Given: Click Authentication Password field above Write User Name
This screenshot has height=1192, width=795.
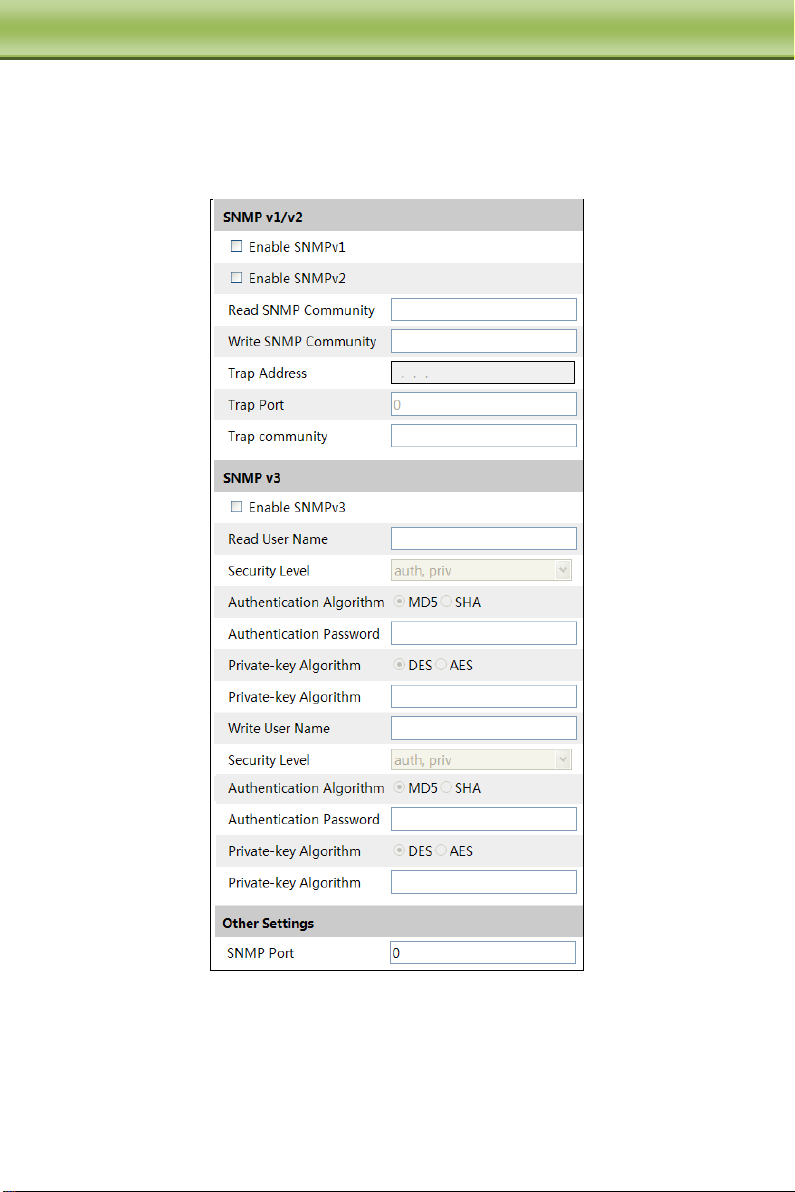Looking at the screenshot, I should [x=483, y=633].
